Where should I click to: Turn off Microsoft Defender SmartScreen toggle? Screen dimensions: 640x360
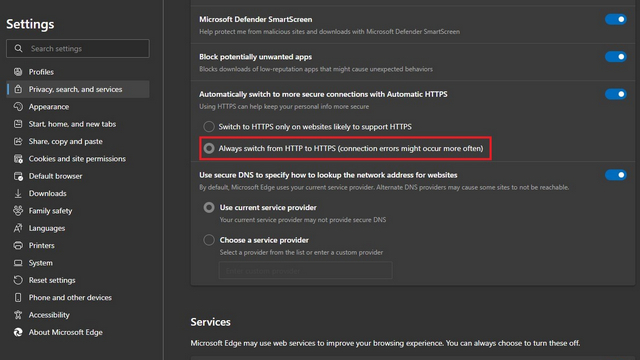[x=616, y=19]
